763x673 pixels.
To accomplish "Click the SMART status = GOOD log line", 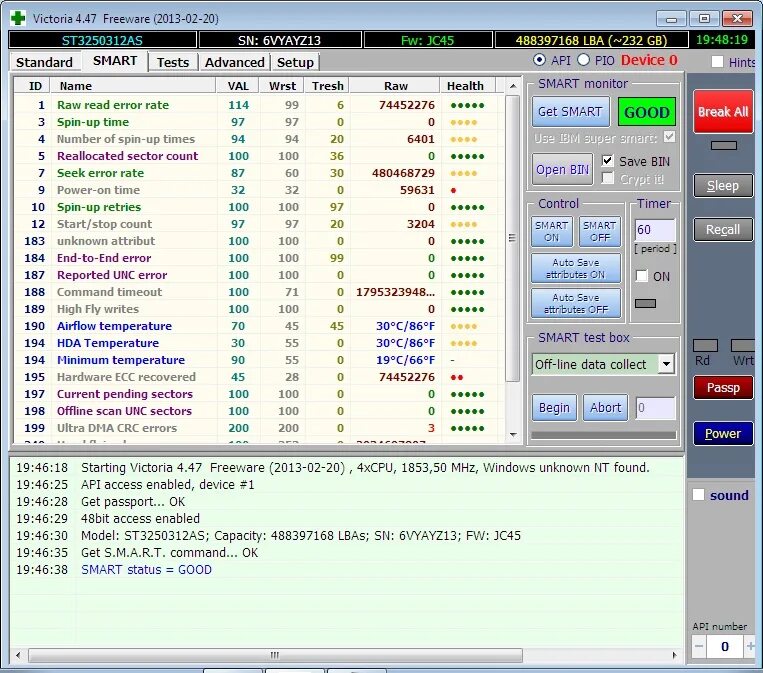I will point(146,569).
